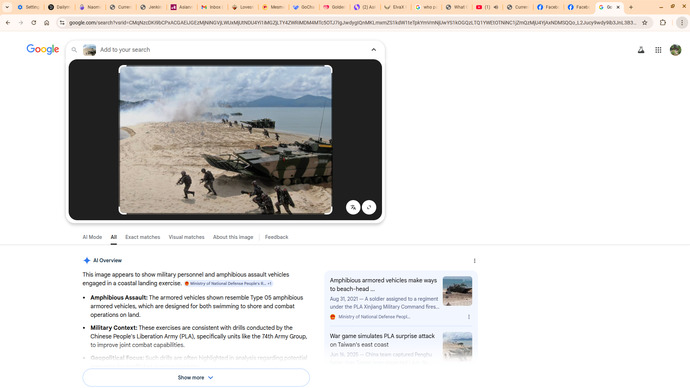This screenshot has width=690, height=388.
Task: Click the AI Overview sparkle icon
Action: pos(87,260)
